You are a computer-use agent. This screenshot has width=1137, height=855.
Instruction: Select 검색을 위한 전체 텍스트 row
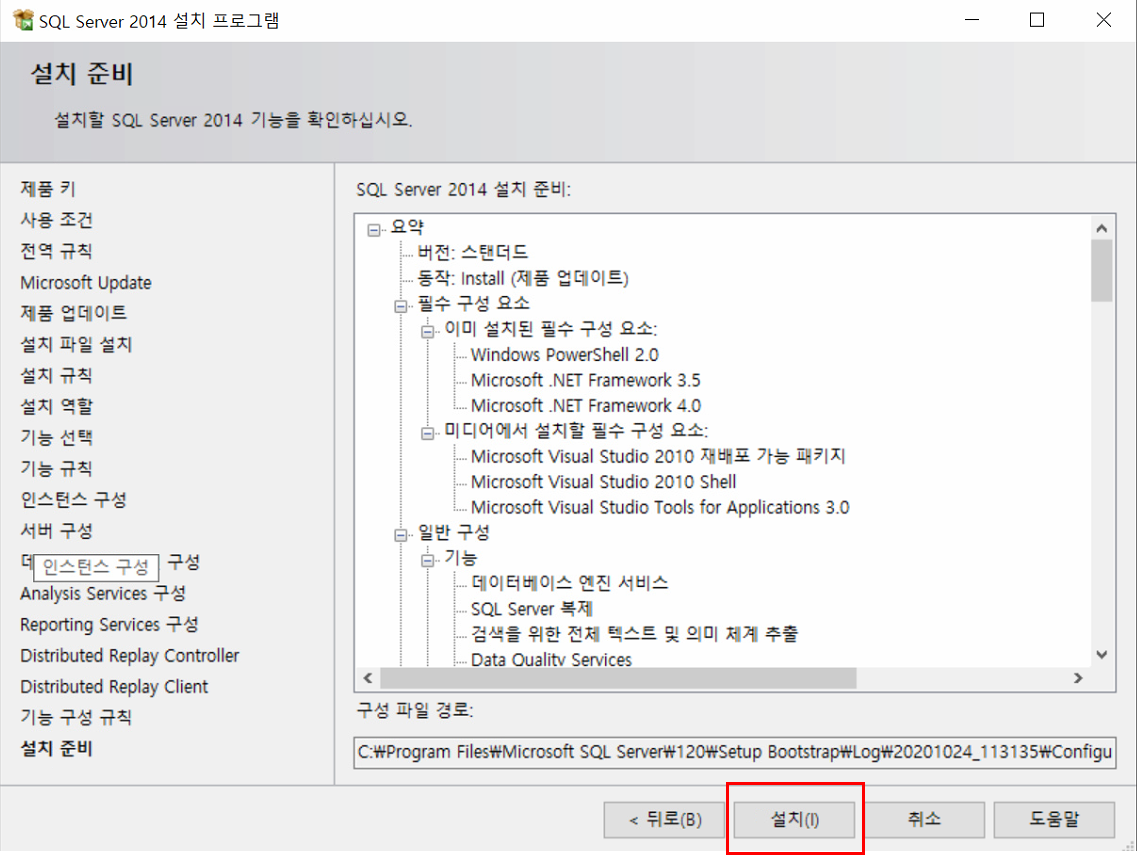coord(634,634)
